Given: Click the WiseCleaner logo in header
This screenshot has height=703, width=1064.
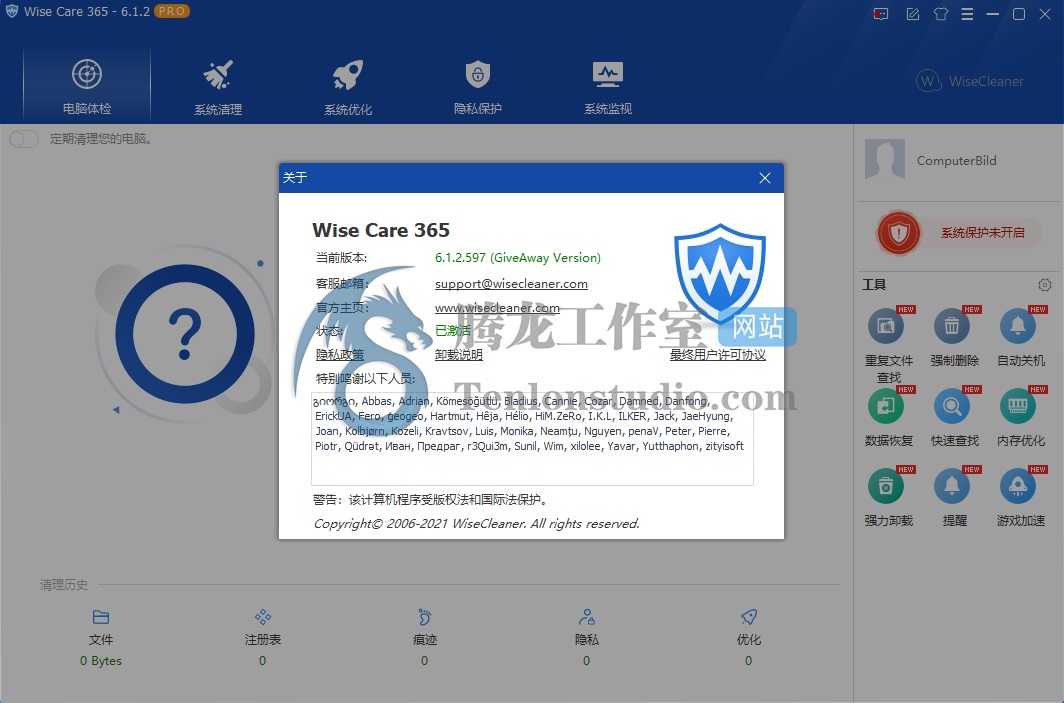Looking at the screenshot, I should coord(969,81).
